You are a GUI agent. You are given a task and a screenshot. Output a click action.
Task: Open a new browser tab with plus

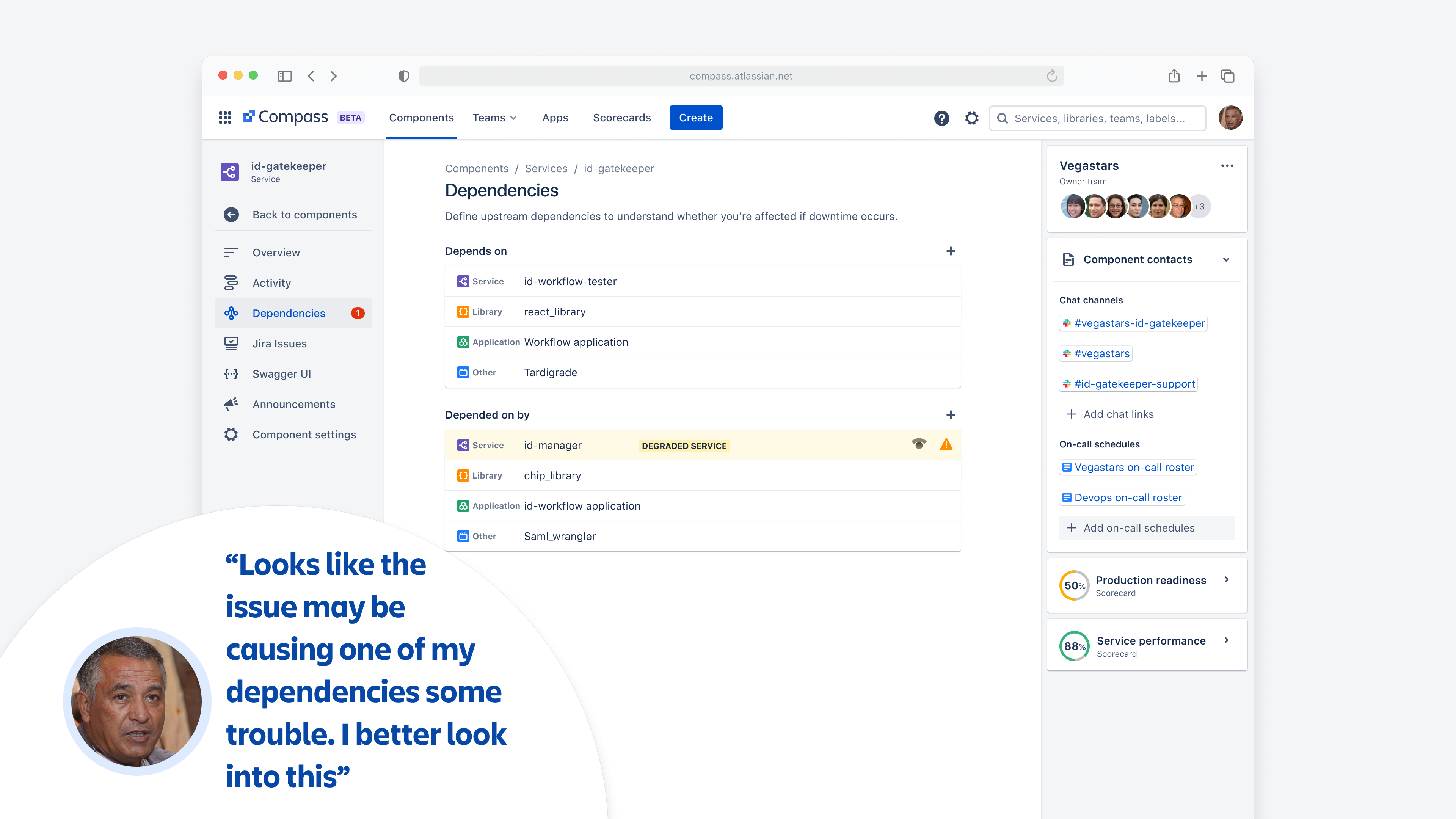point(1202,76)
